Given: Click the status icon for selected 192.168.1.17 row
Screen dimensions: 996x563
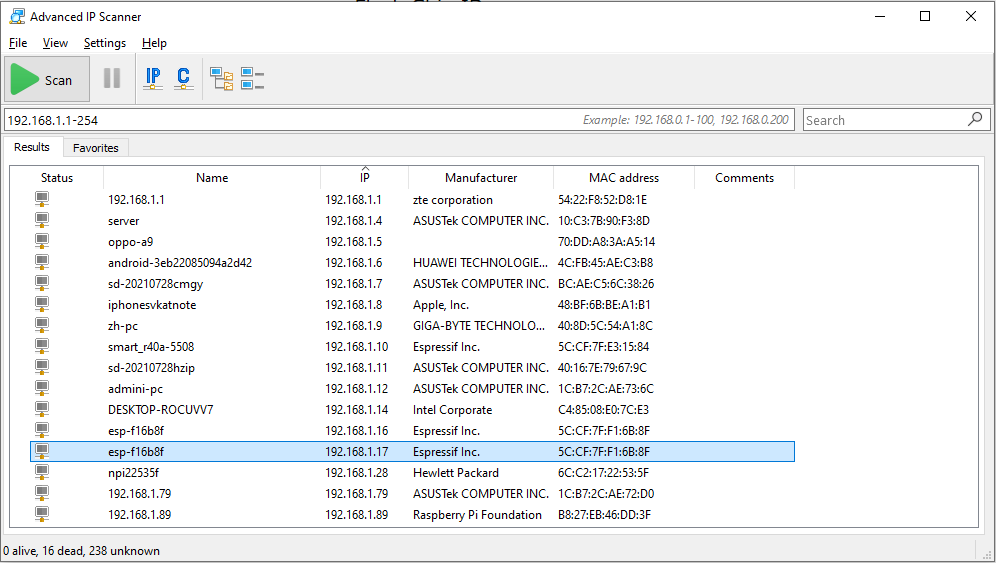Looking at the screenshot, I should point(42,451).
